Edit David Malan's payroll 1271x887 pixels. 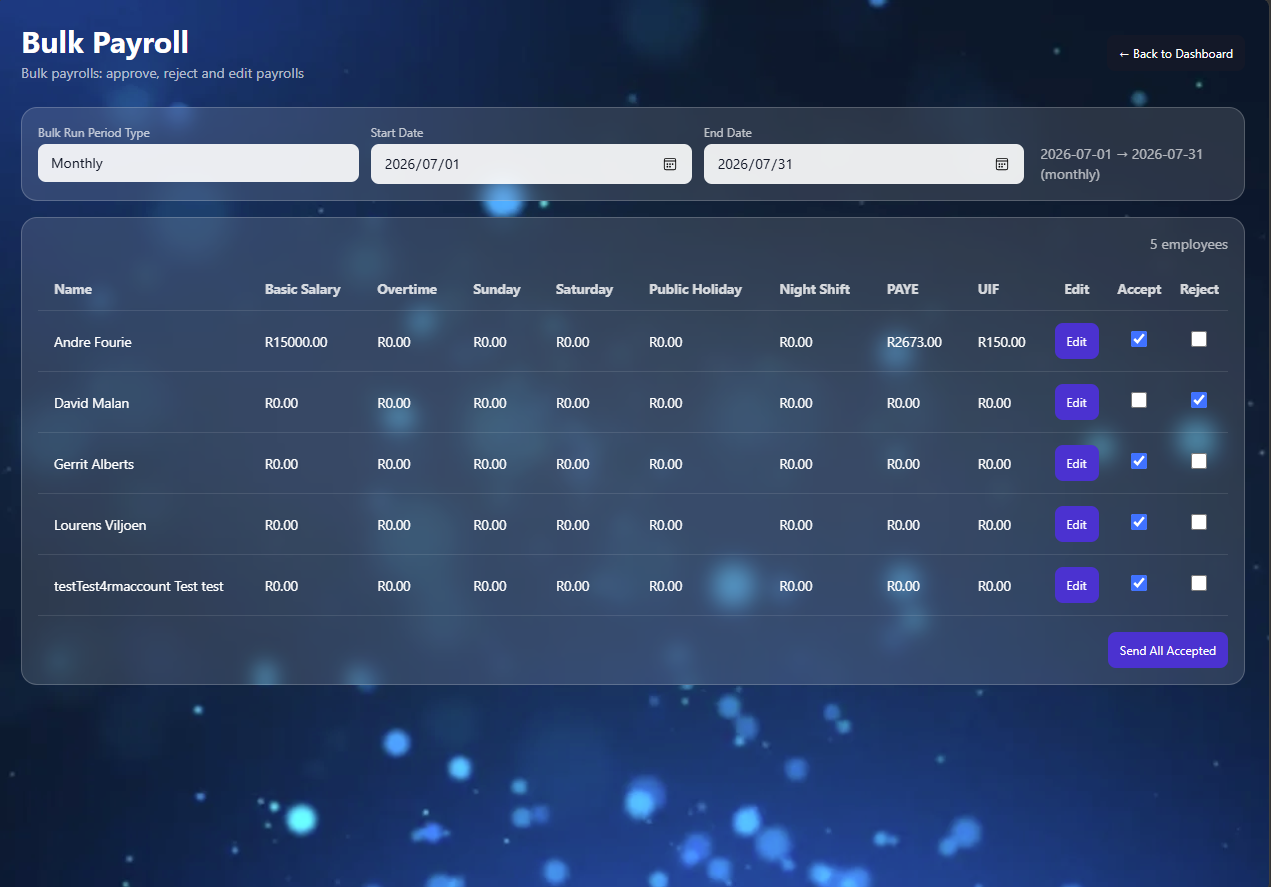1077,403
